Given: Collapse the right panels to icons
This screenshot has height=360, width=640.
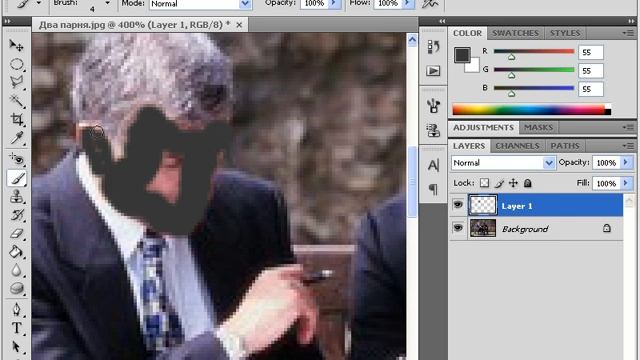Looking at the screenshot, I should 631,21.
